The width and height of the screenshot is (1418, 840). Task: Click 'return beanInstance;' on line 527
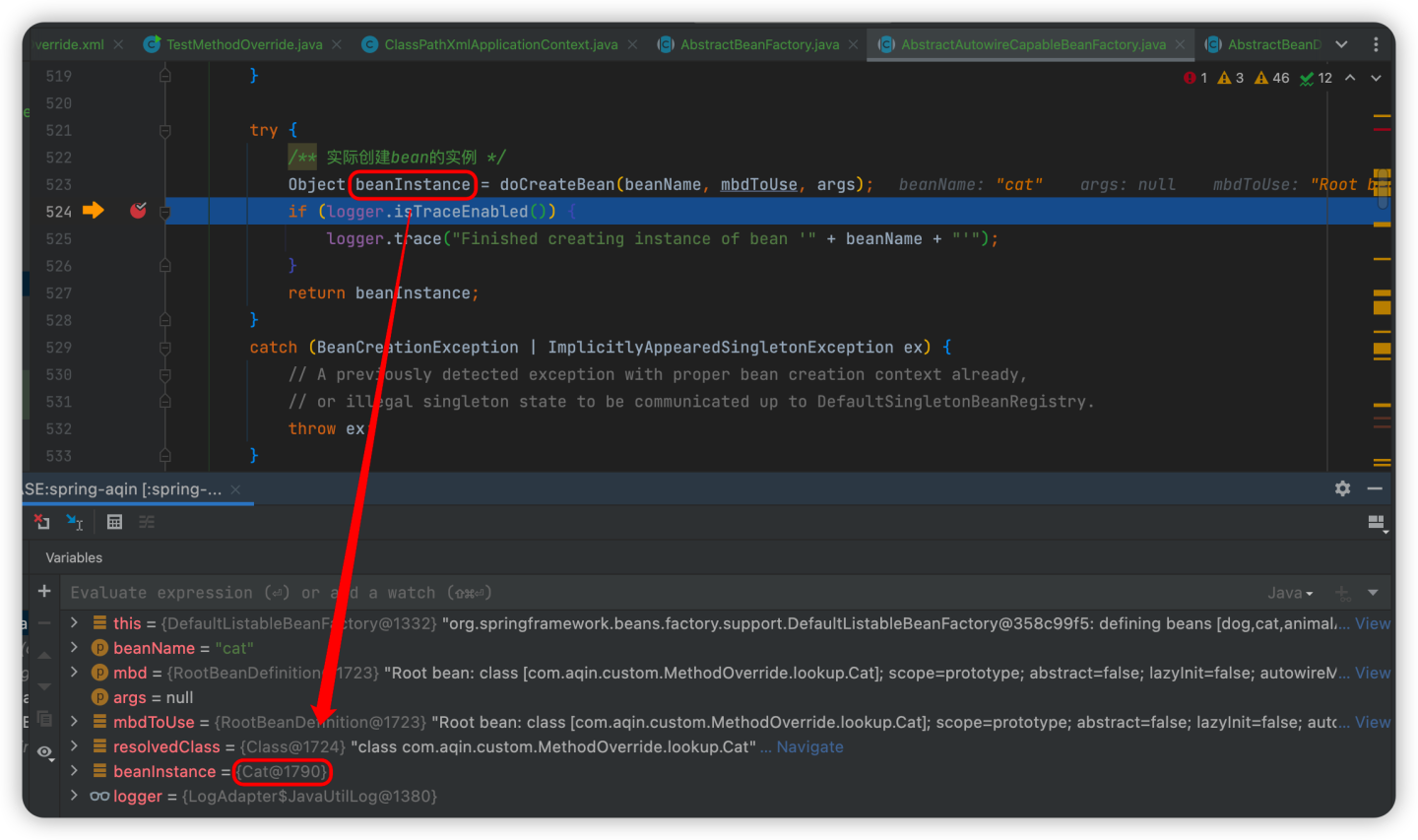(383, 292)
